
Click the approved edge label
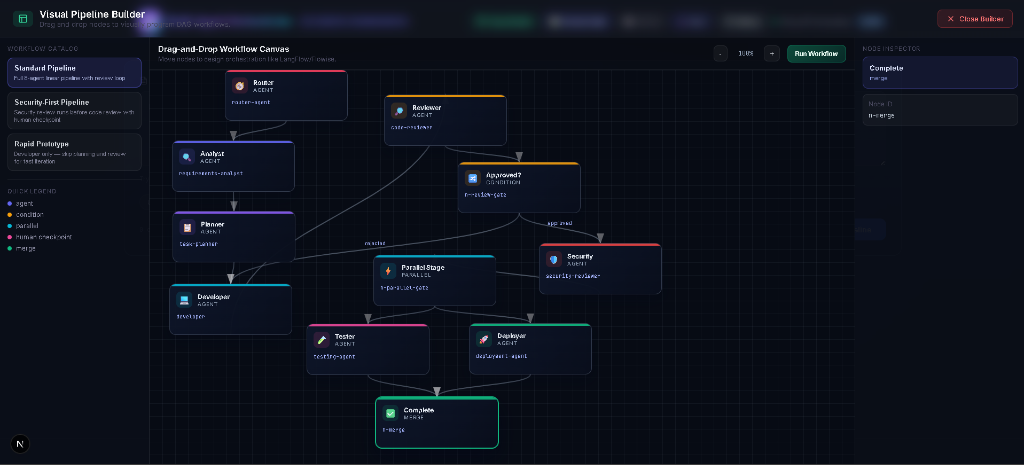[559, 223]
